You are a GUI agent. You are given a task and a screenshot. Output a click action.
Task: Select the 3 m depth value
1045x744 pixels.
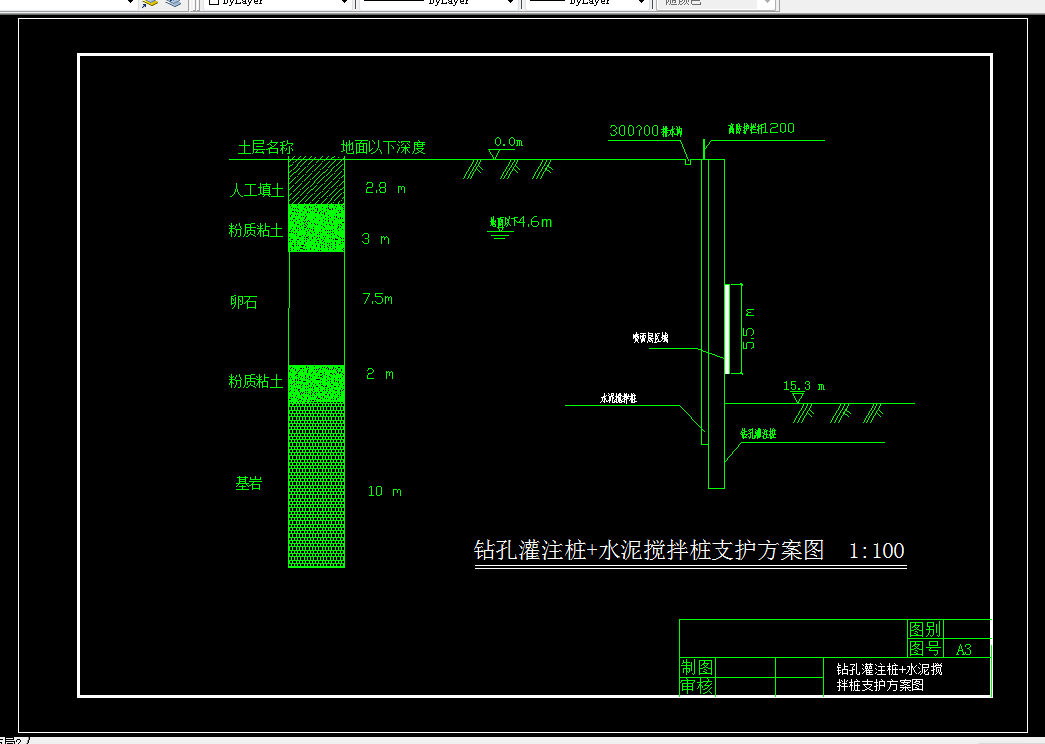(x=375, y=239)
